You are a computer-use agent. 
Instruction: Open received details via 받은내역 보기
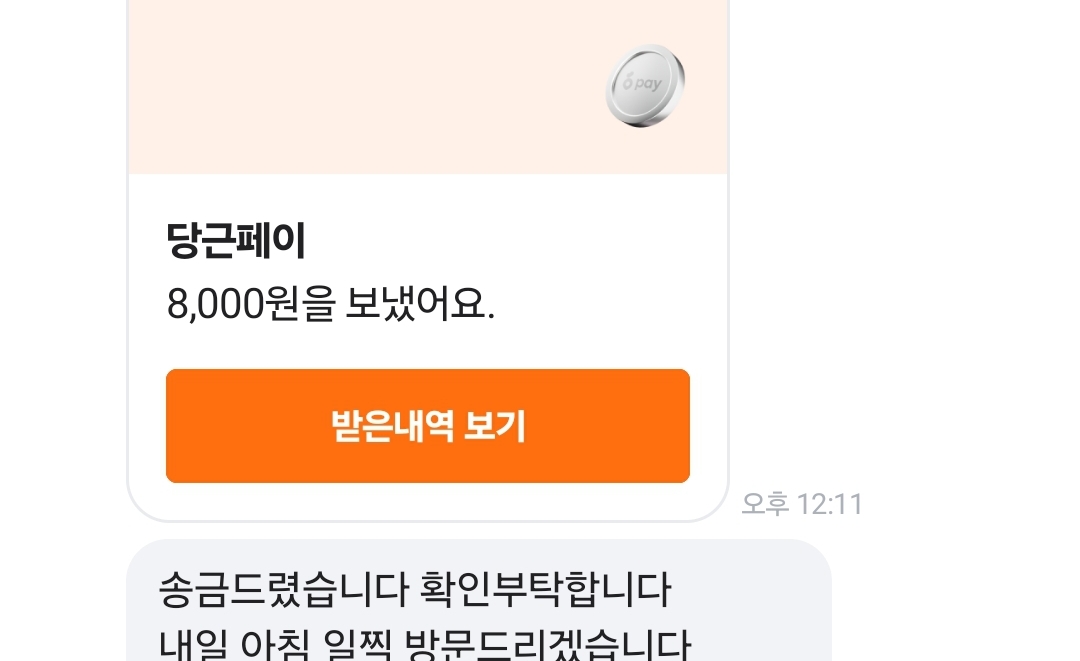pos(428,426)
